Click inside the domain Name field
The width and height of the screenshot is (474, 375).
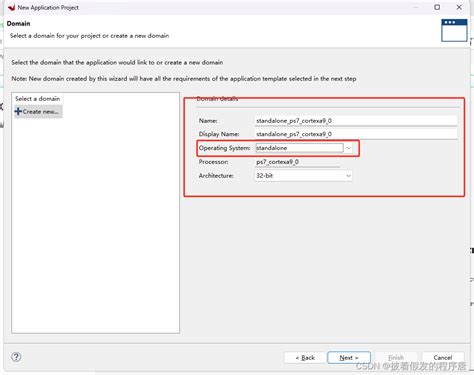point(356,121)
